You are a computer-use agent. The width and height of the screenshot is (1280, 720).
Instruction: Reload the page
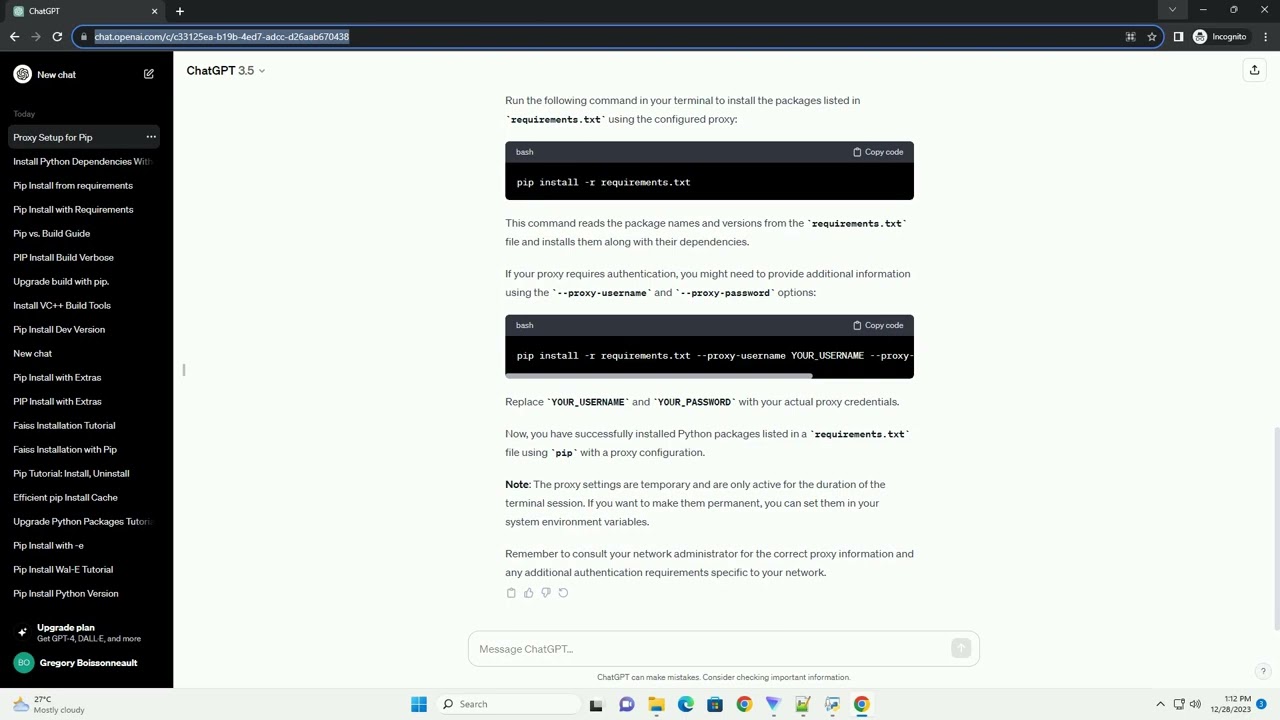coord(57,37)
